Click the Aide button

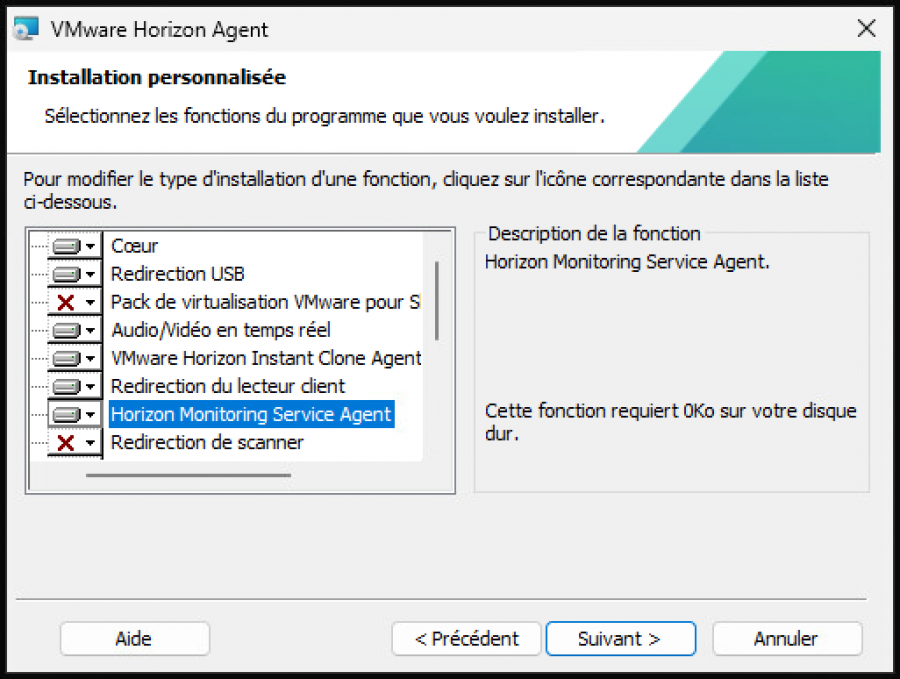tap(134, 638)
